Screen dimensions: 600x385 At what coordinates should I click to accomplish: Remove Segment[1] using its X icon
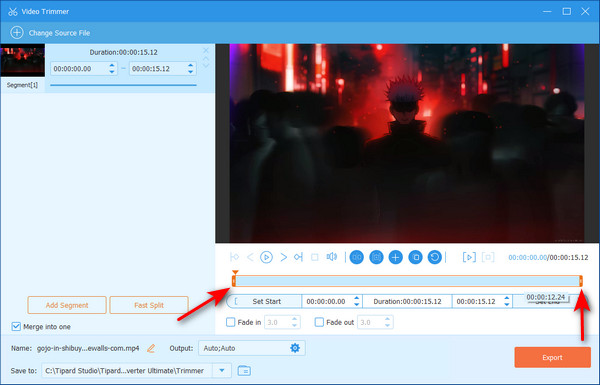[x=206, y=51]
